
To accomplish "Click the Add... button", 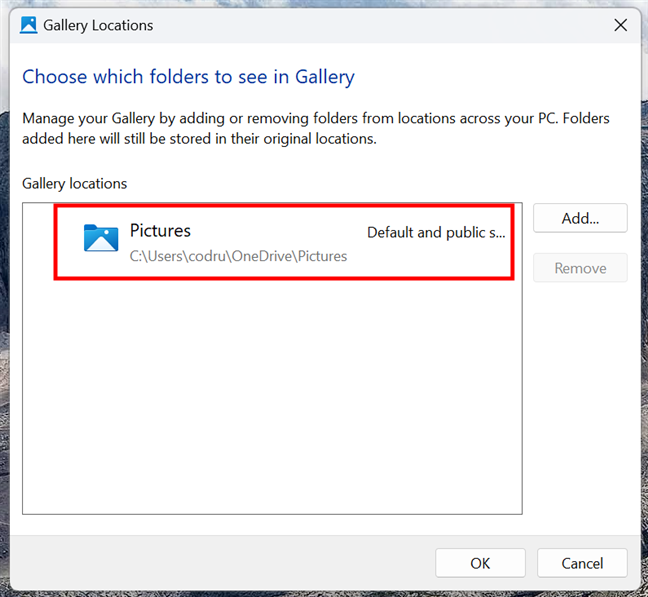I will pyautogui.click(x=580, y=218).
